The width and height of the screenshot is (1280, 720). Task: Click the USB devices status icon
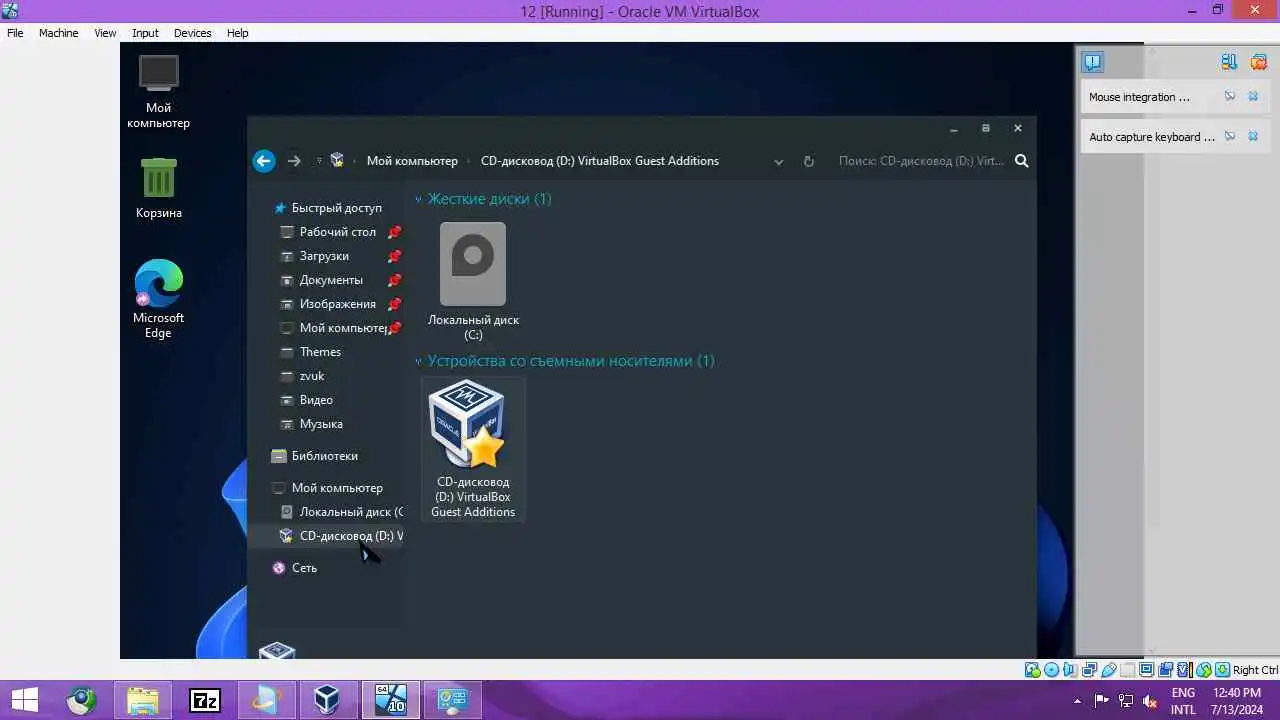1108,670
